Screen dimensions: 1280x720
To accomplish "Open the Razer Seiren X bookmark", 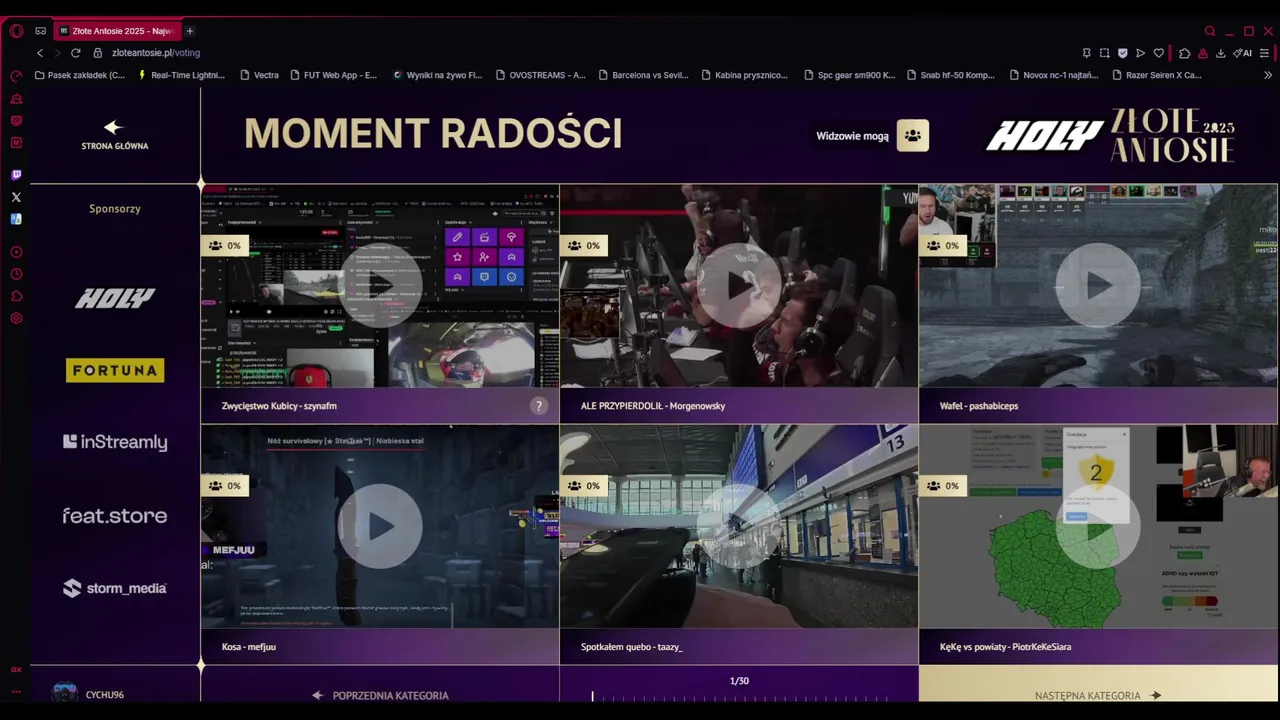I will tap(1156, 75).
